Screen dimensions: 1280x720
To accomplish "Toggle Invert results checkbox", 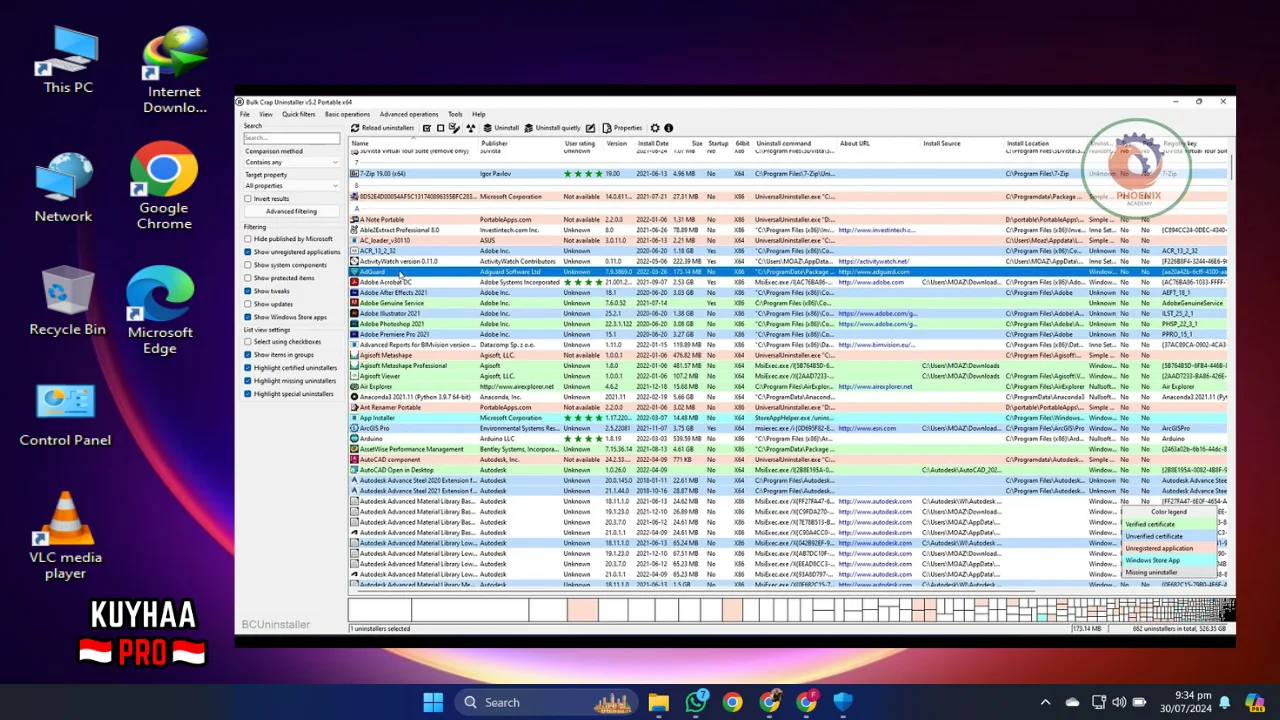I will 248,199.
